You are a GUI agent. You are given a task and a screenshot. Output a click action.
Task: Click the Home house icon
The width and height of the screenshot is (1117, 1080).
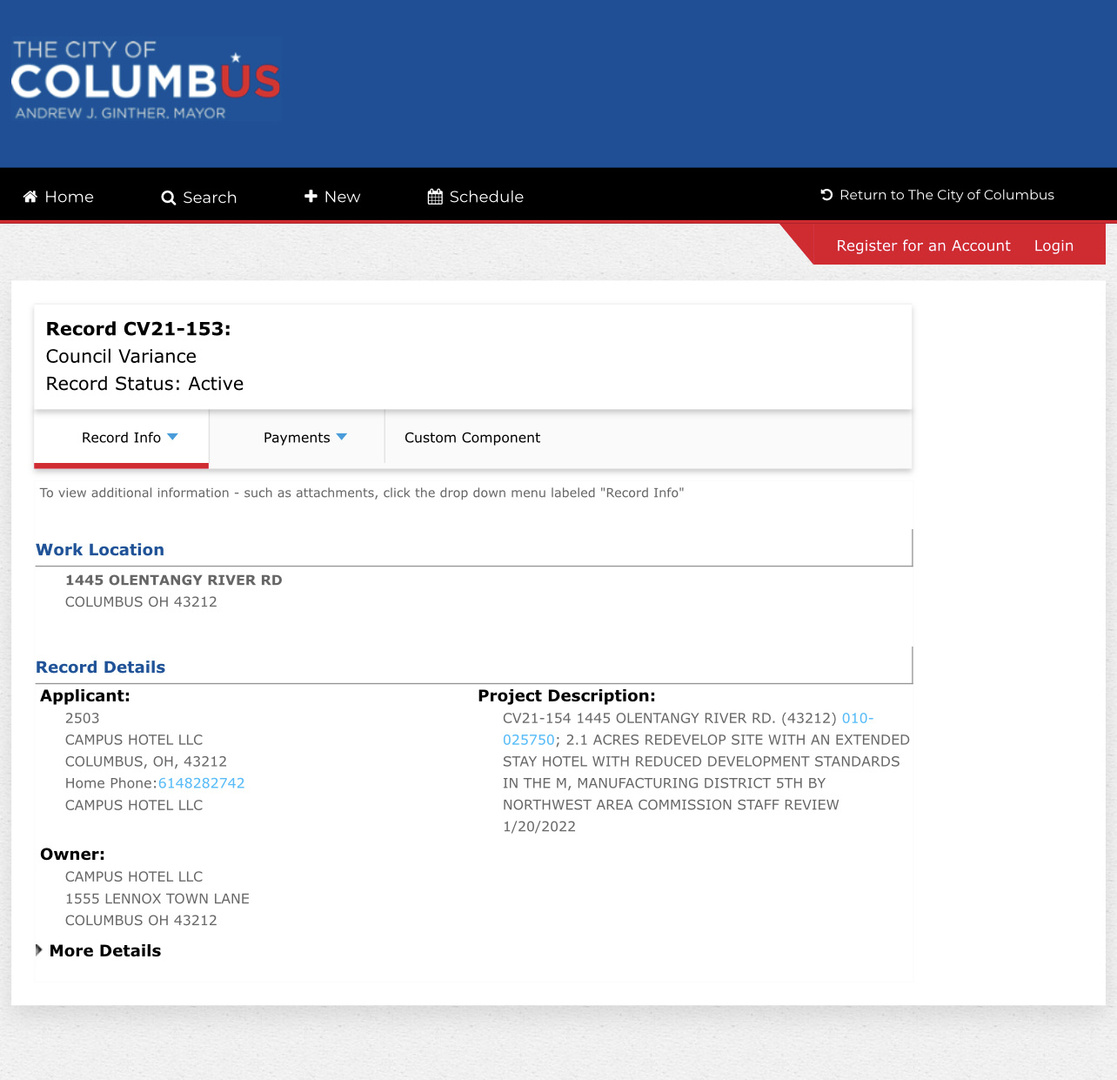30,197
